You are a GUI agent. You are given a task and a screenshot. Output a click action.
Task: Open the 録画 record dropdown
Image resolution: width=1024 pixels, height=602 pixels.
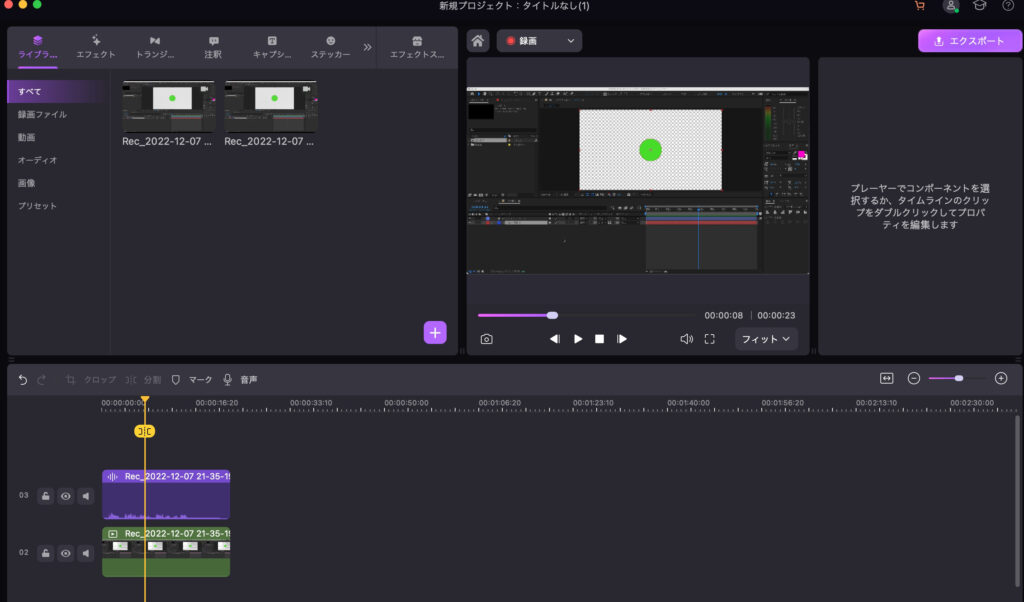[x=540, y=41]
